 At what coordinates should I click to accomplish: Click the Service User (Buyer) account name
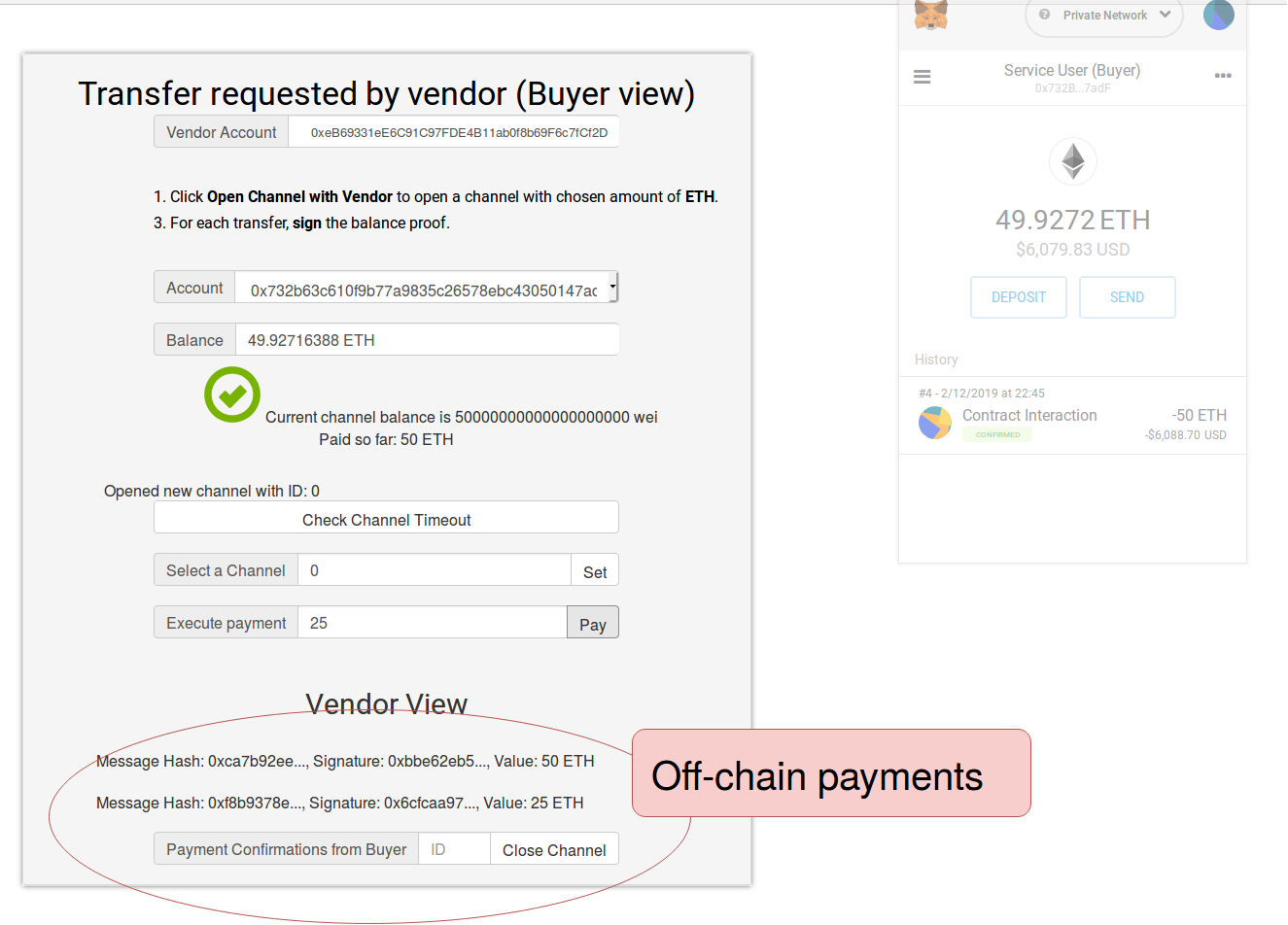tap(1072, 70)
